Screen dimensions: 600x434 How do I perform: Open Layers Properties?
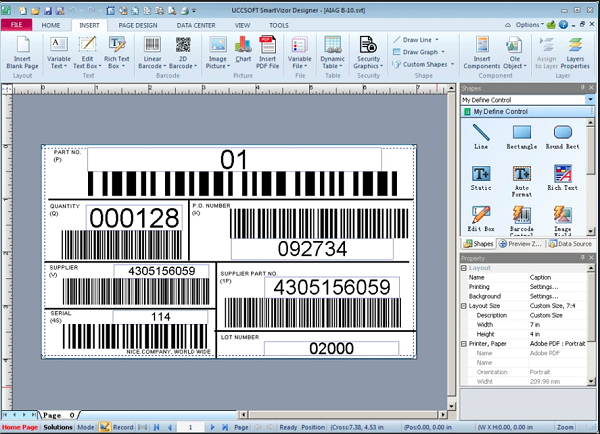click(575, 53)
